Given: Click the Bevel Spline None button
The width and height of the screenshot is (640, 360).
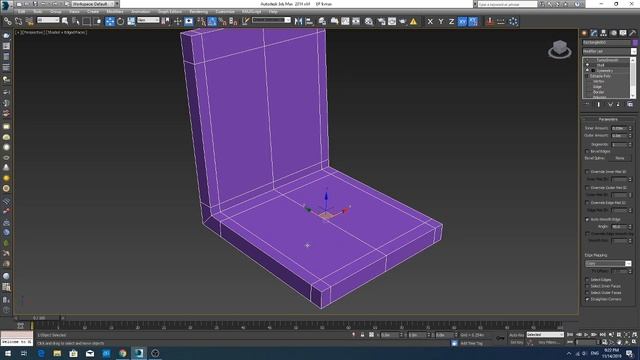Looking at the screenshot, I should pyautogui.click(x=620, y=158).
